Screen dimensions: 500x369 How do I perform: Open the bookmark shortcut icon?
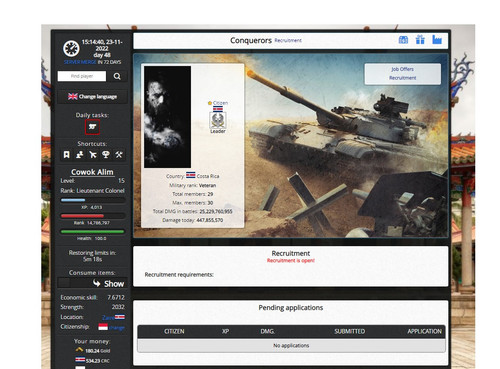coord(67,155)
